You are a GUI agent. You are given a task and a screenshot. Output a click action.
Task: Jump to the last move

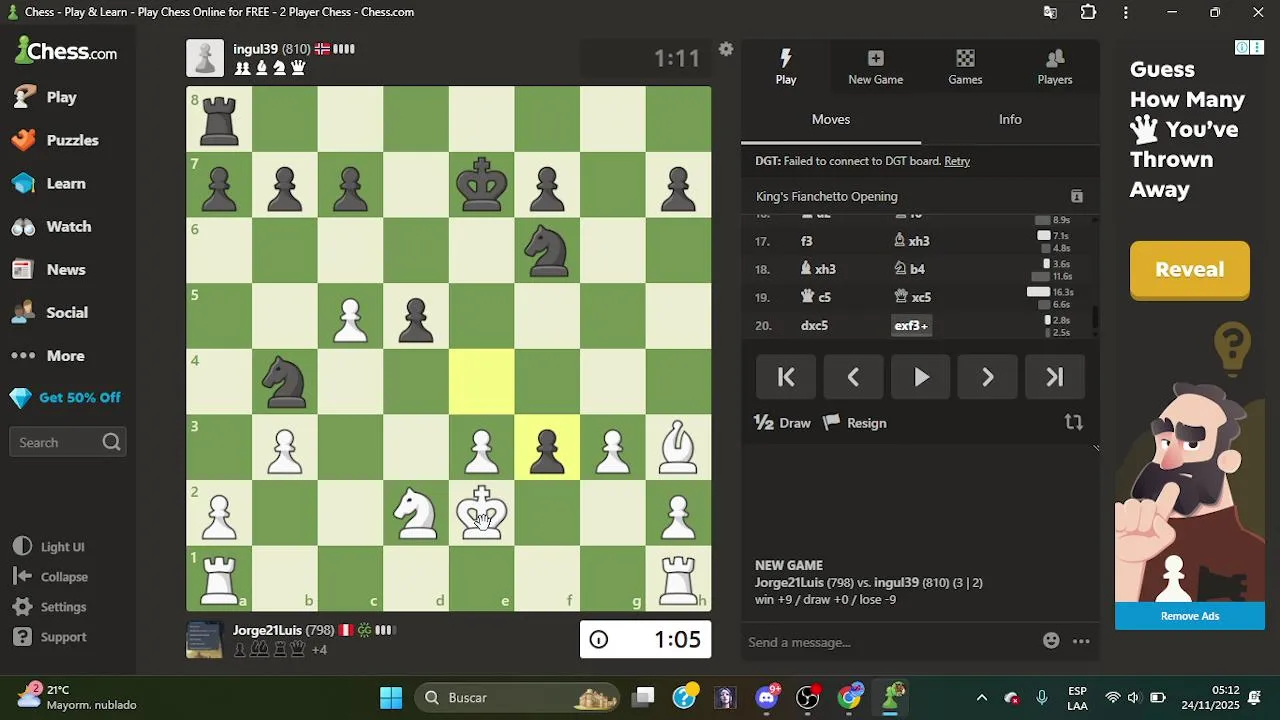[1055, 377]
